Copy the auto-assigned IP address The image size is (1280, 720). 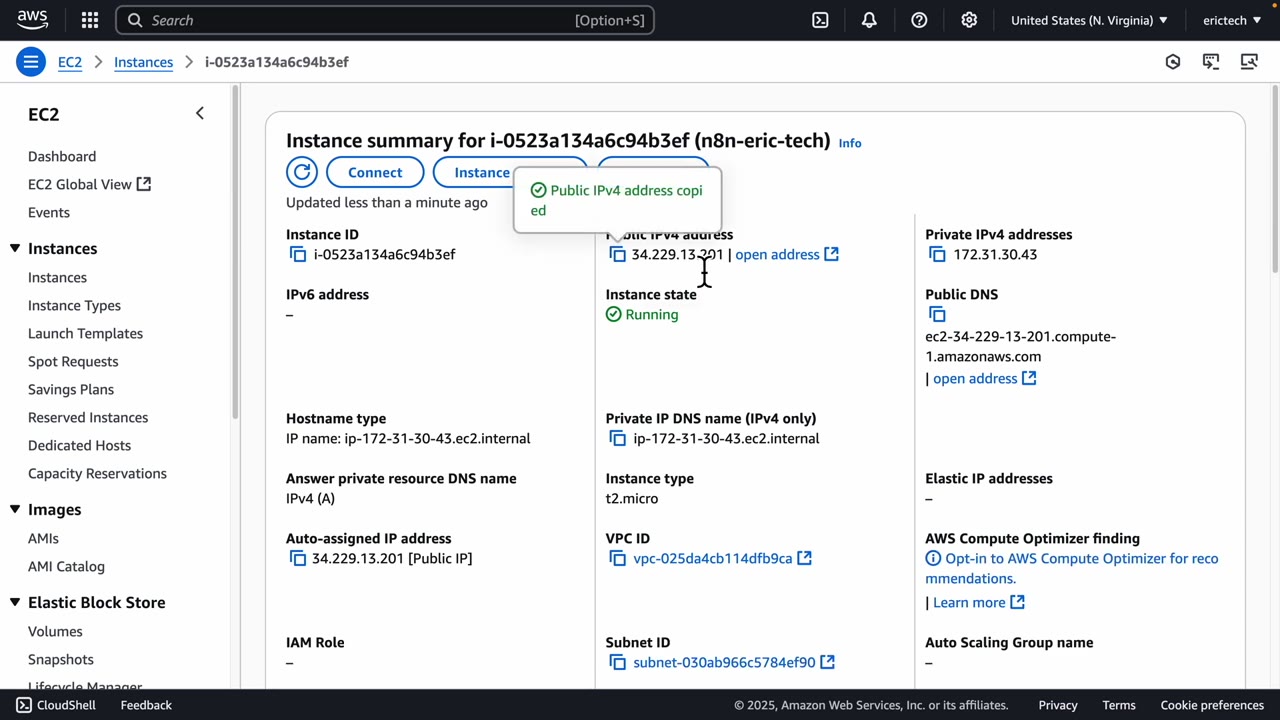click(x=298, y=559)
